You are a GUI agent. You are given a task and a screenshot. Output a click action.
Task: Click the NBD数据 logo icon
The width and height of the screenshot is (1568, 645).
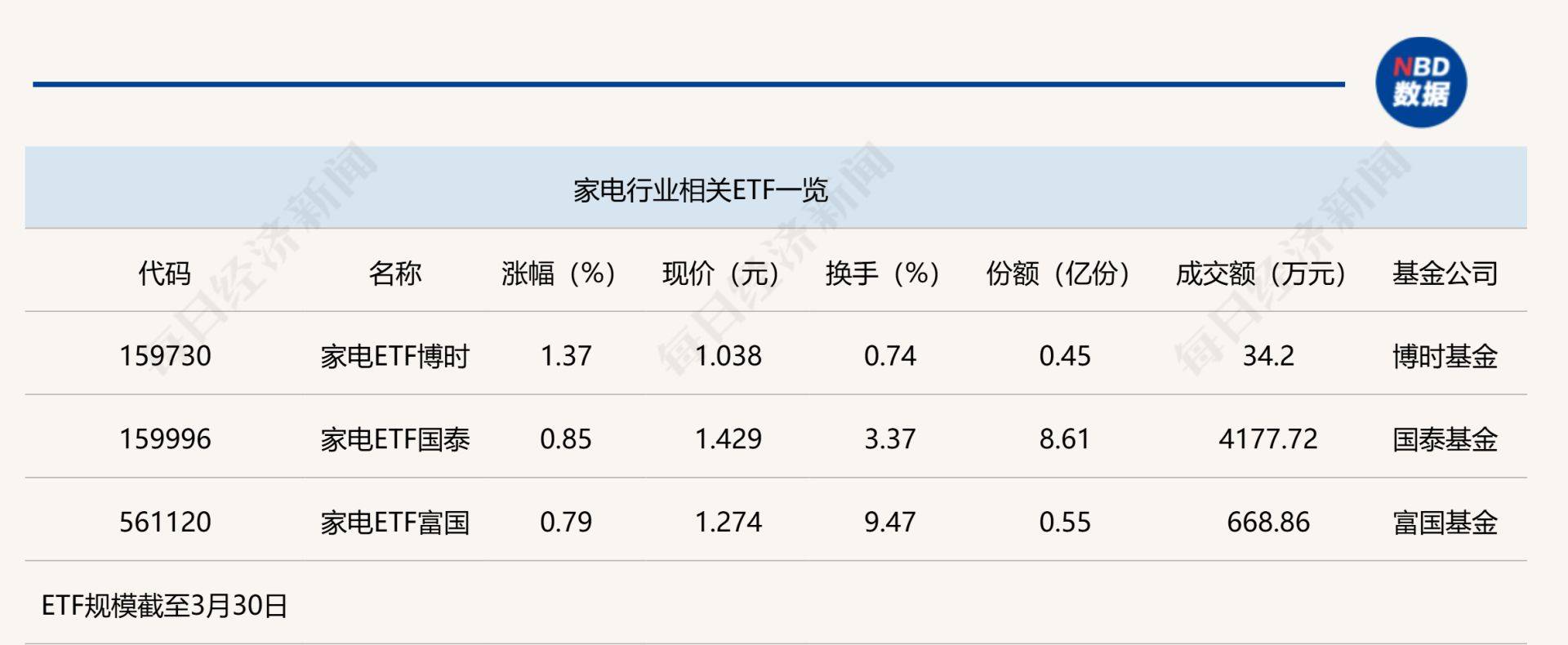pyautogui.click(x=1421, y=82)
